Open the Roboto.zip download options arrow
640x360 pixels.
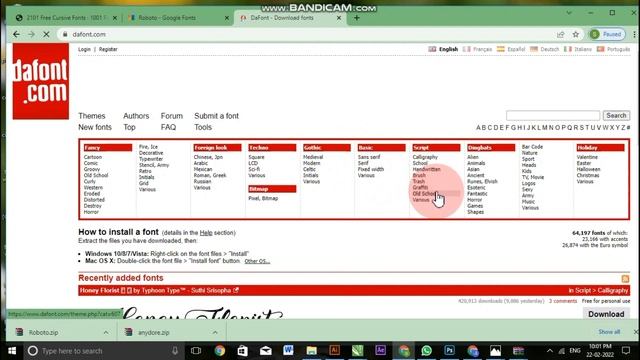pyautogui.click(x=106, y=333)
